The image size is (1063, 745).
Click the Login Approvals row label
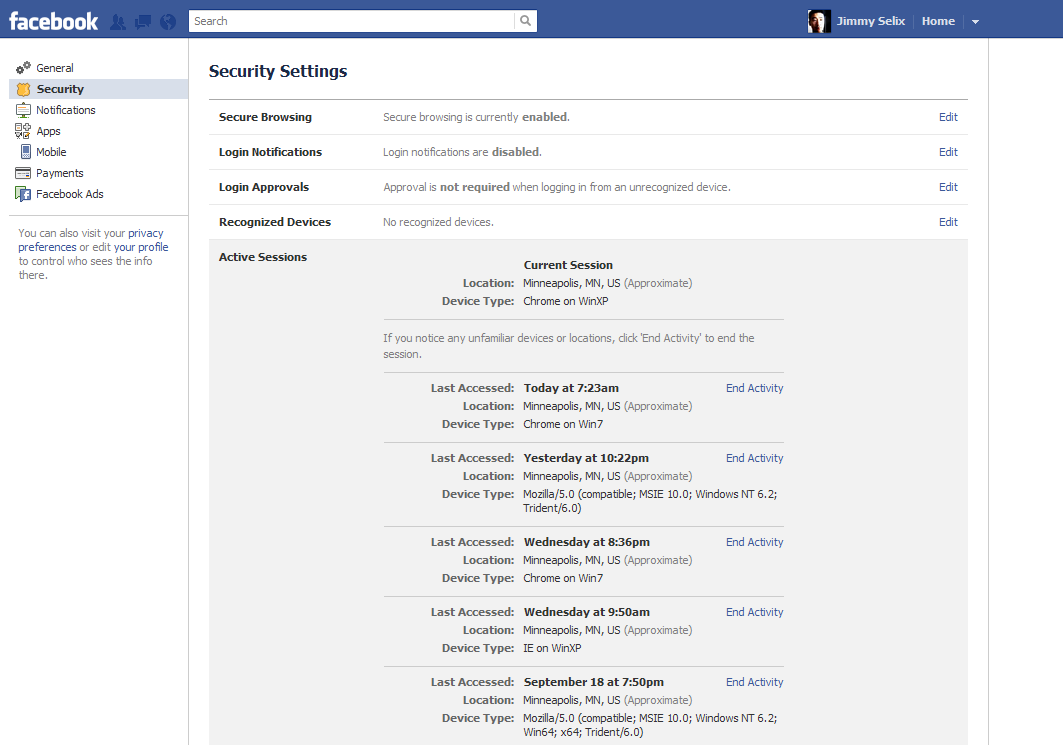pyautogui.click(x=264, y=187)
